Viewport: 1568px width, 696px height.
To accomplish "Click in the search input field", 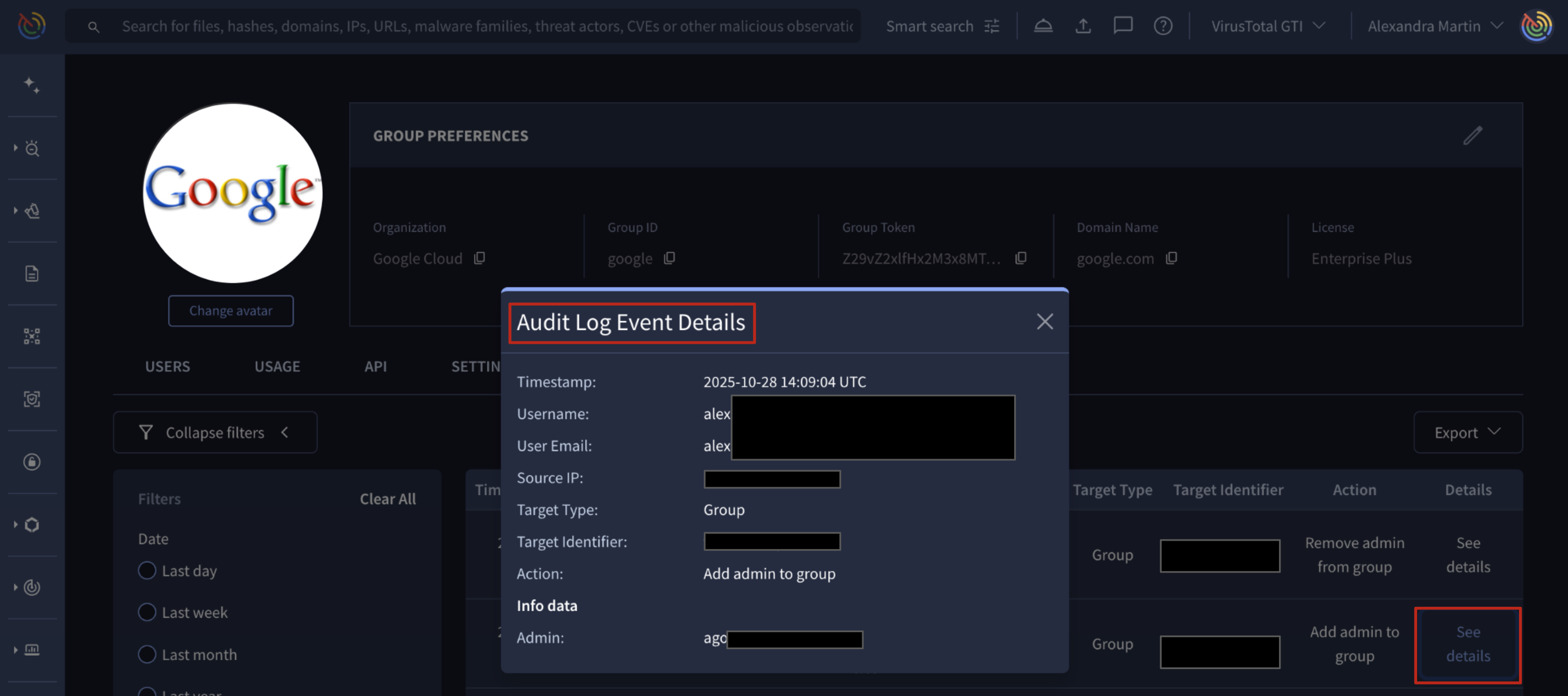I will click(x=487, y=26).
